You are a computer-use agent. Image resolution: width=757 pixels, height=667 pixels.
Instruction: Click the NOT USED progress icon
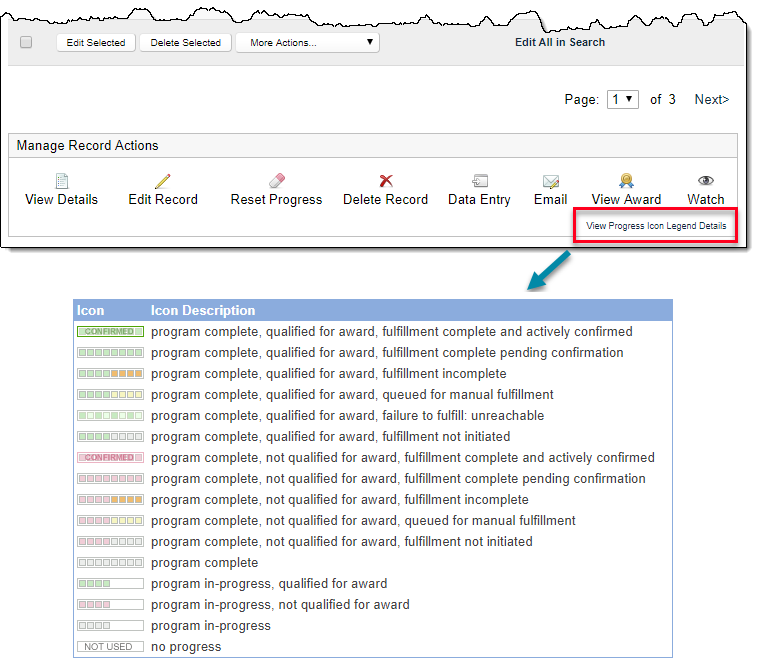[x=111, y=647]
